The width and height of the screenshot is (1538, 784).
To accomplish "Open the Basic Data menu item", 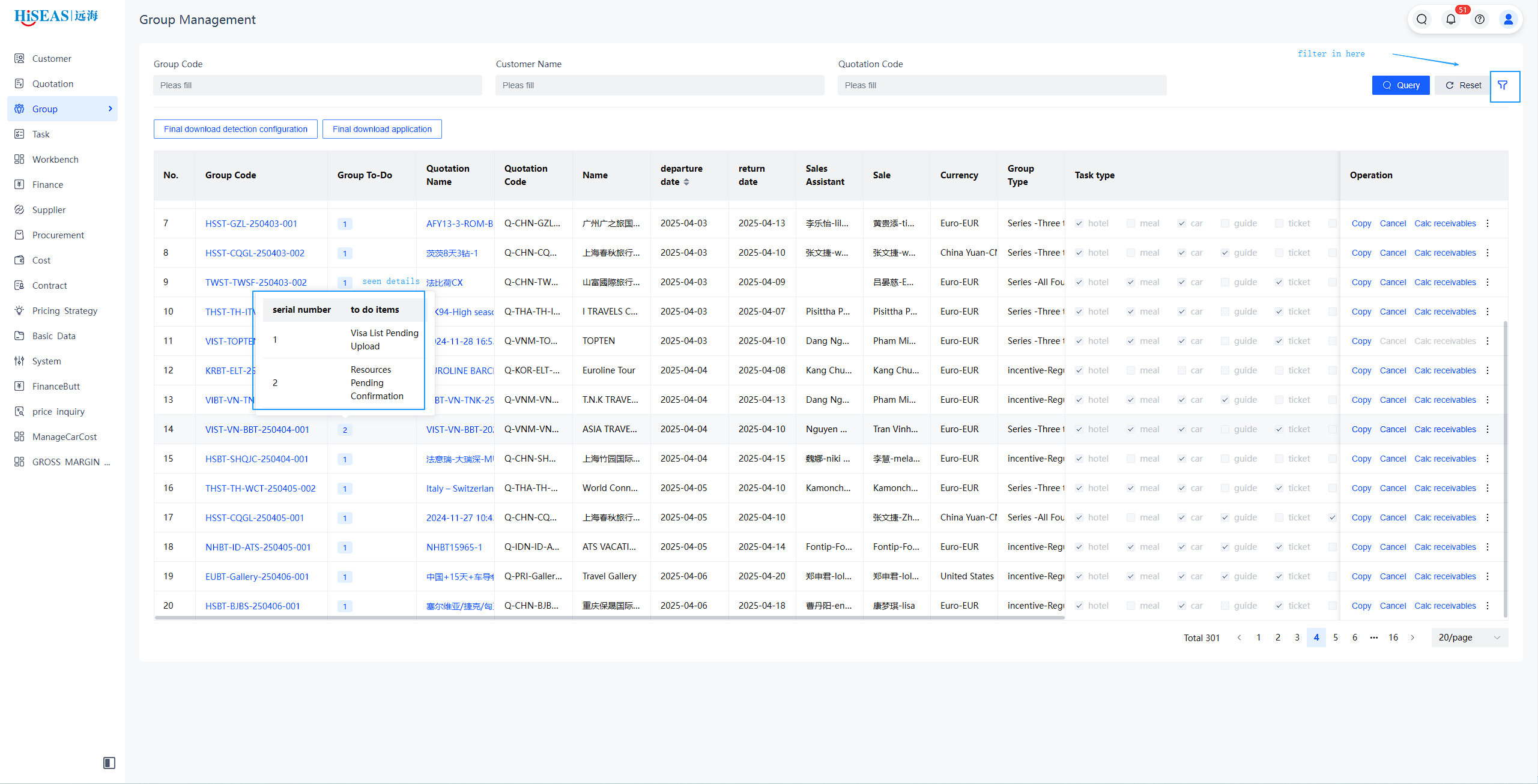I will pyautogui.click(x=62, y=336).
